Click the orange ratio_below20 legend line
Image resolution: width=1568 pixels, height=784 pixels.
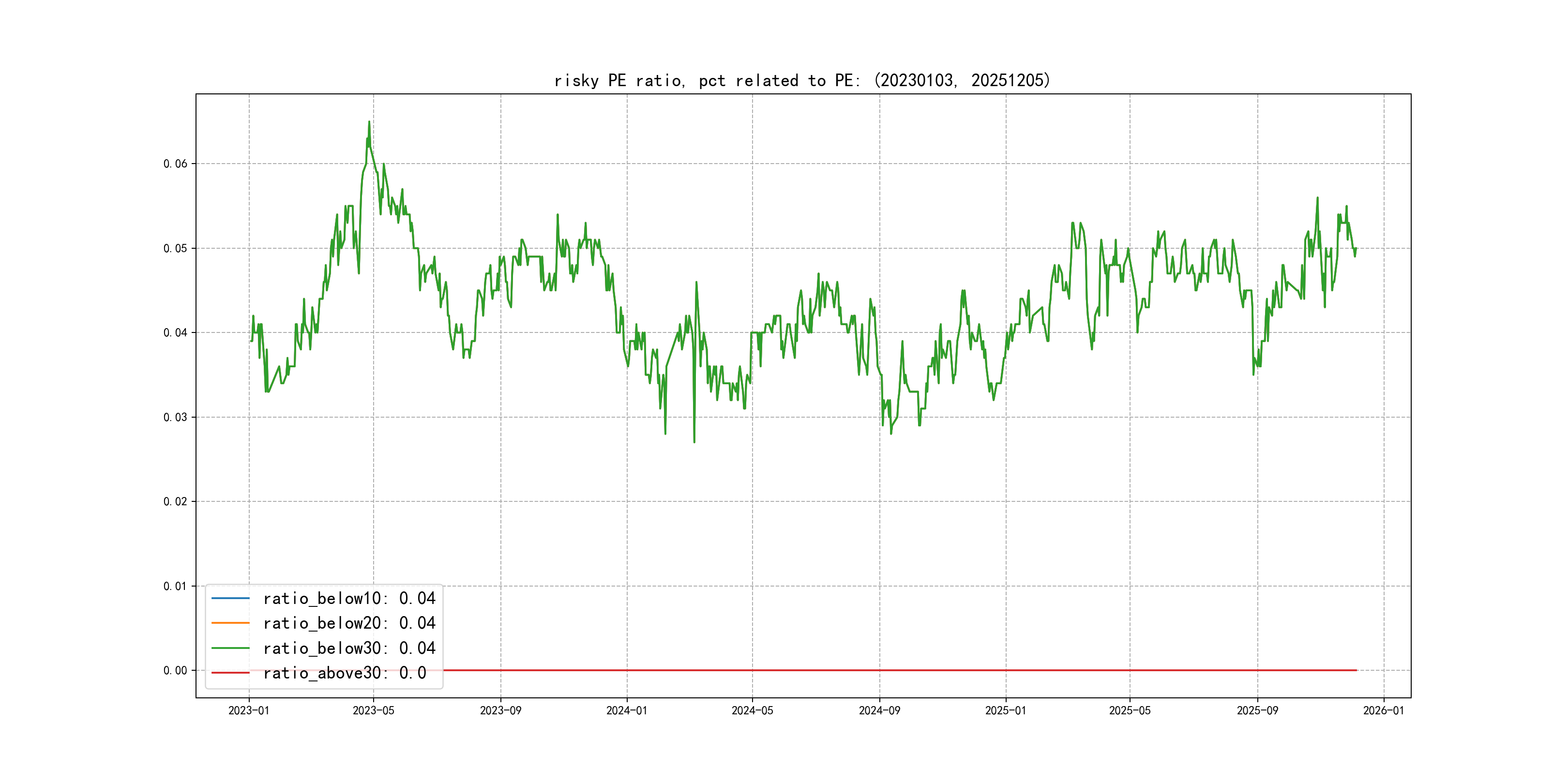coord(230,623)
